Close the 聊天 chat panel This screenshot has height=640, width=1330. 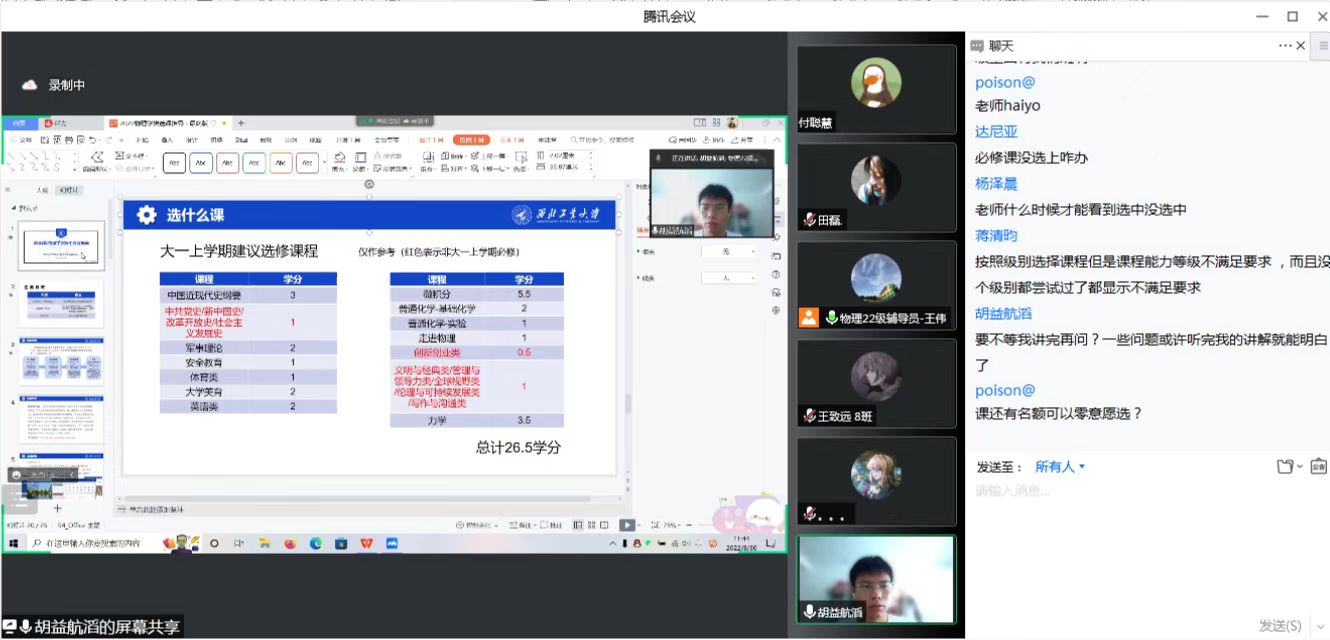point(1301,45)
